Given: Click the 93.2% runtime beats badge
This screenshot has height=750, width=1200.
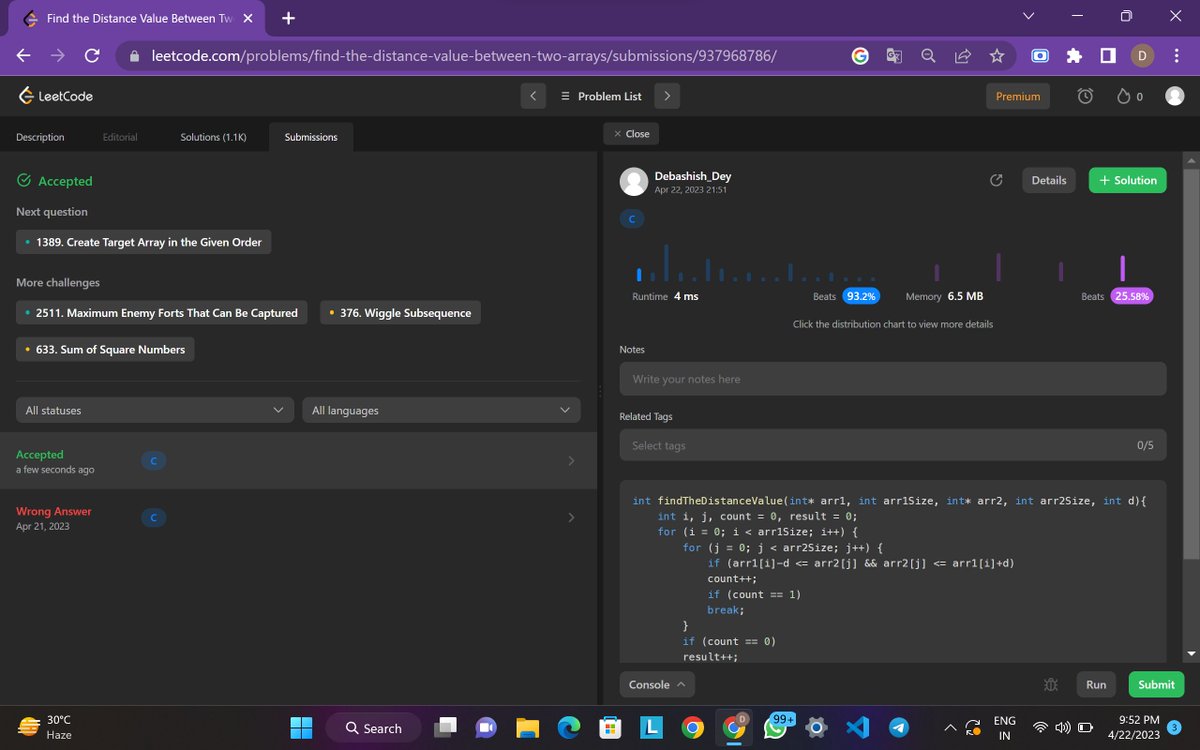Looking at the screenshot, I should [x=861, y=296].
